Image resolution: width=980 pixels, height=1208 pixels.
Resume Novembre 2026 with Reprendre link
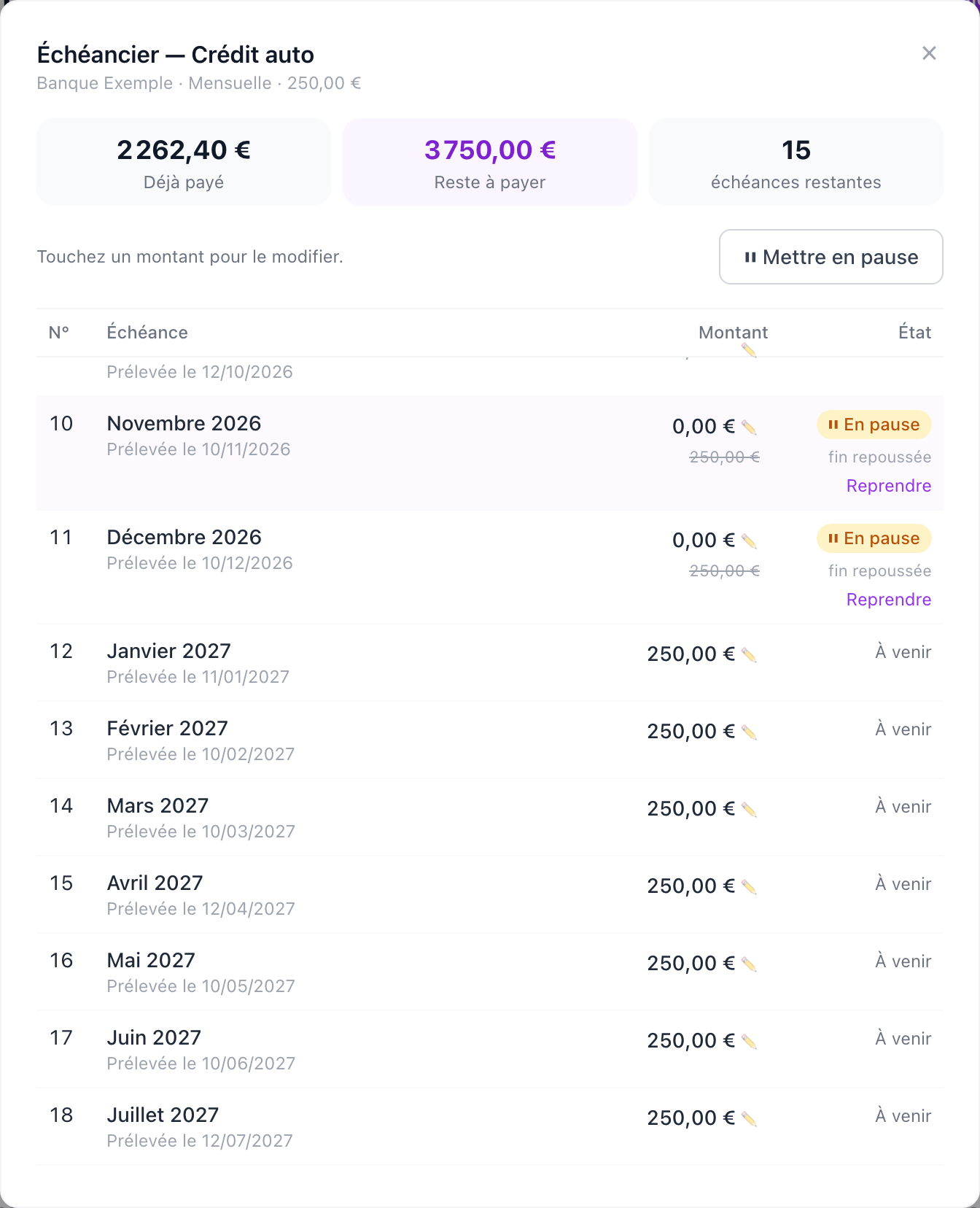888,486
